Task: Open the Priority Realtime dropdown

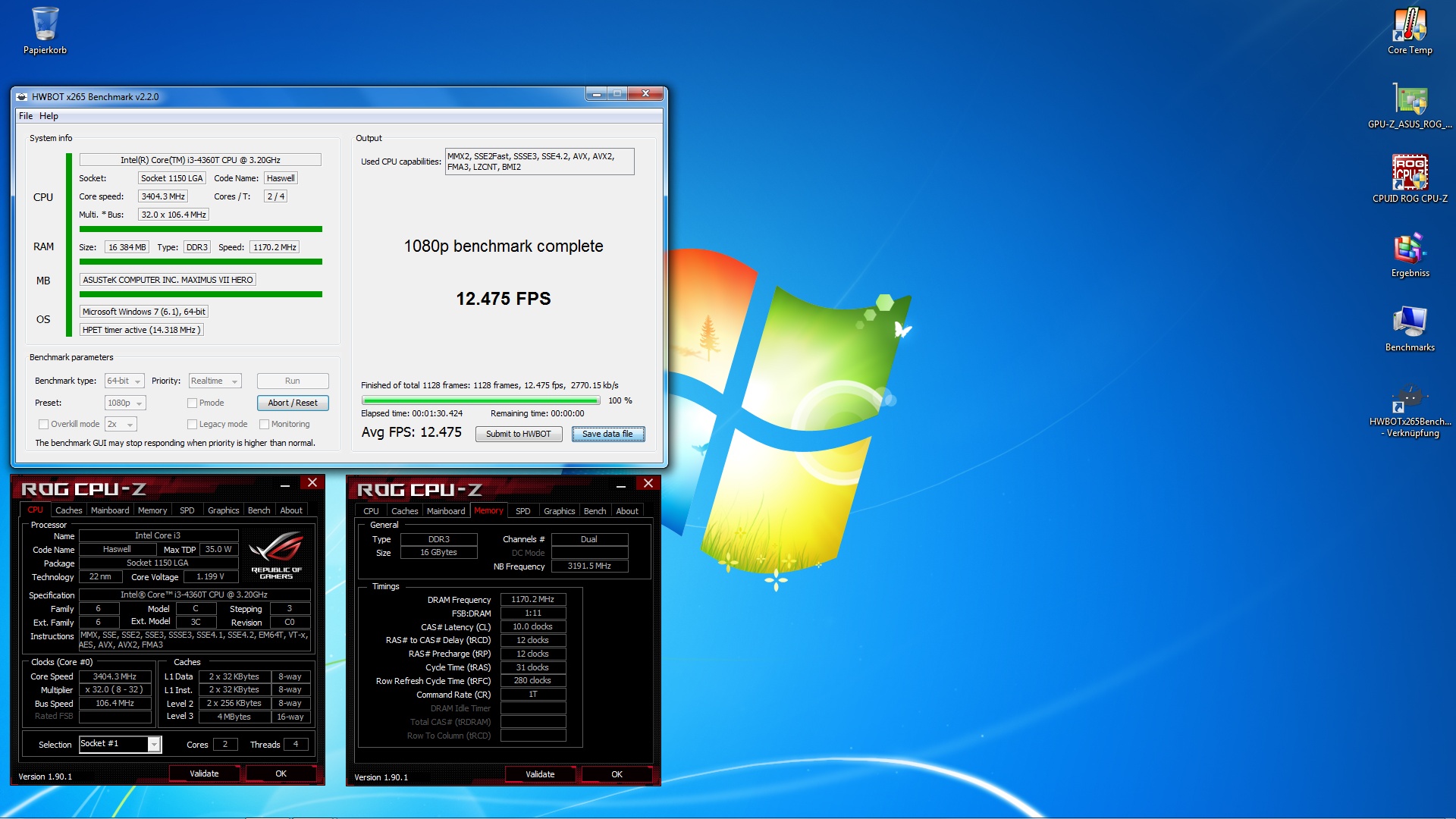Action: [x=215, y=381]
